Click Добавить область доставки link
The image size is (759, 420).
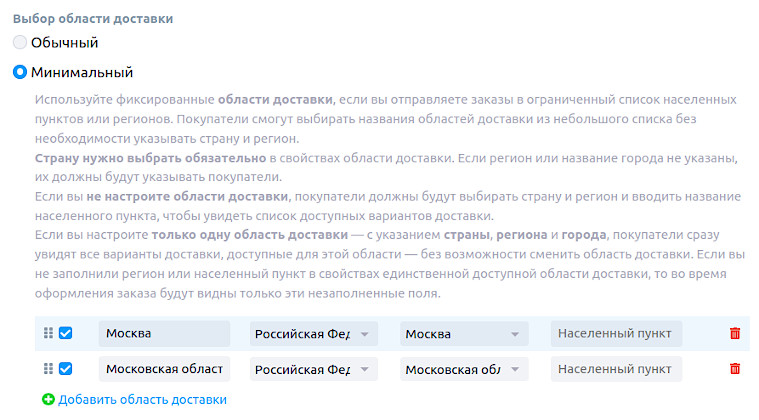tap(142, 399)
